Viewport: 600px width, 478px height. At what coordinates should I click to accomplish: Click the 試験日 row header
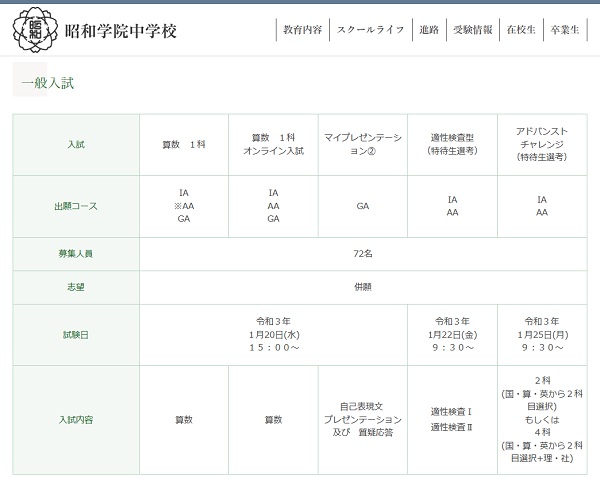(x=76, y=335)
